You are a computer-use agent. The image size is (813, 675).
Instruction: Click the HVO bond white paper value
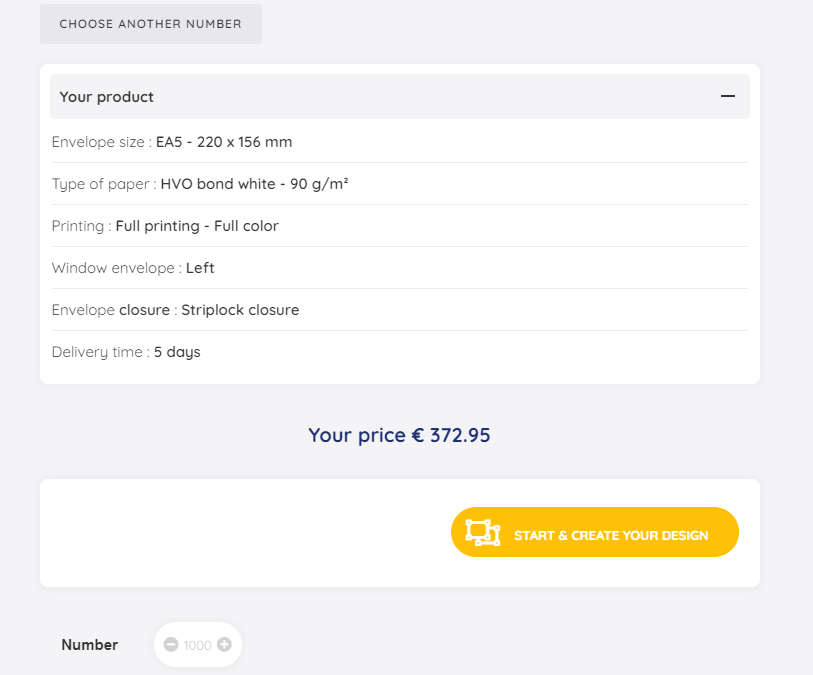254,184
